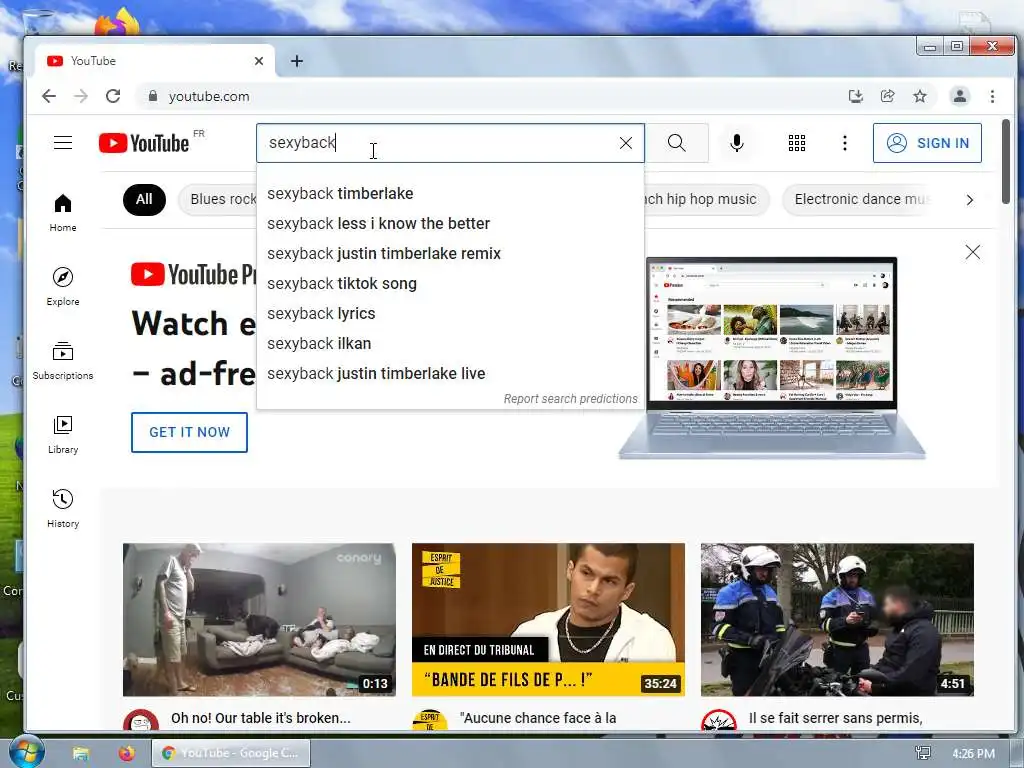This screenshot has height=768, width=1024.
Task: Open the laptop promo image
Action: click(772, 358)
